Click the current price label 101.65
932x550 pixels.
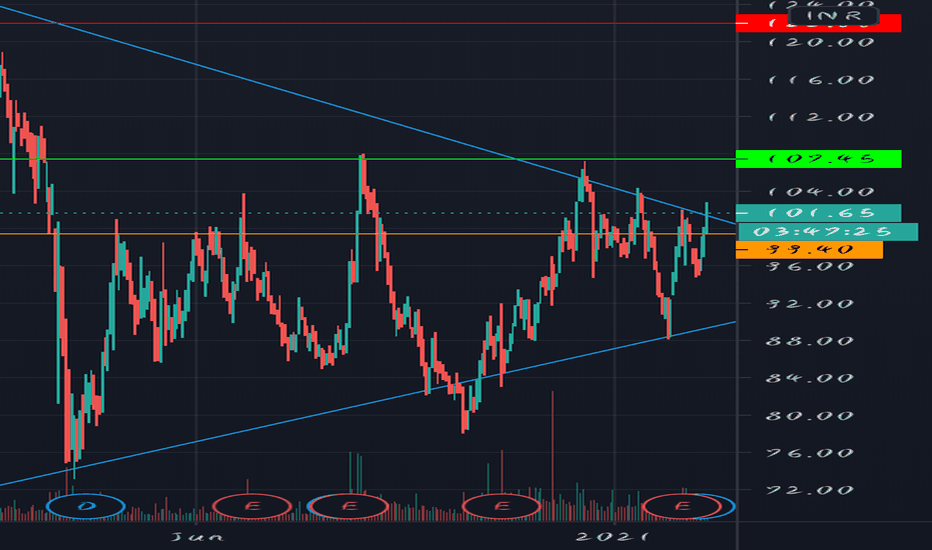818,212
